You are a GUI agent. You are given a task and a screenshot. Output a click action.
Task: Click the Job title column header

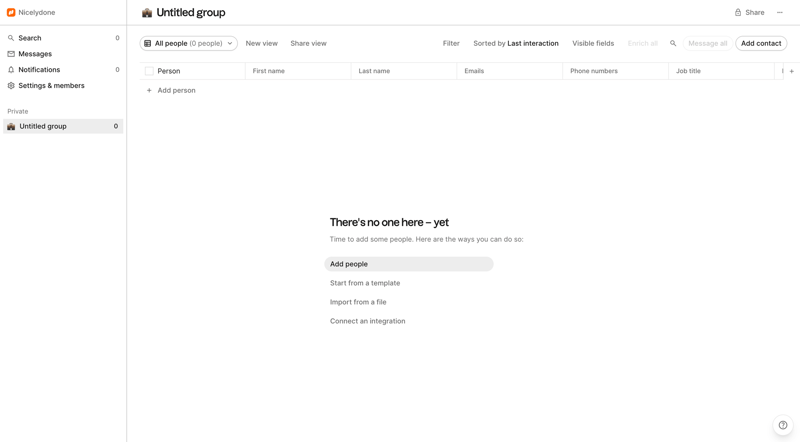click(721, 71)
